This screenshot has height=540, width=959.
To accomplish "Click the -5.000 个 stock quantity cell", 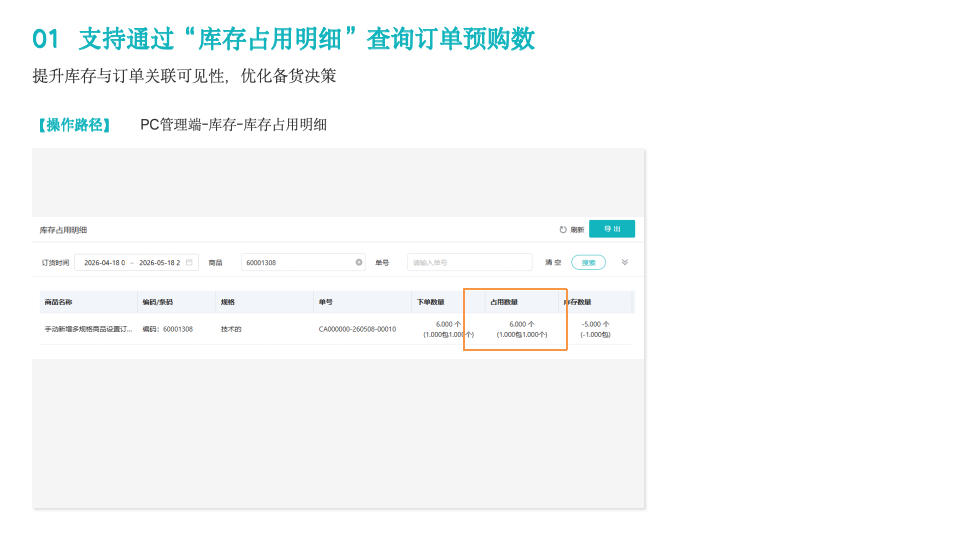I will click(x=595, y=324).
